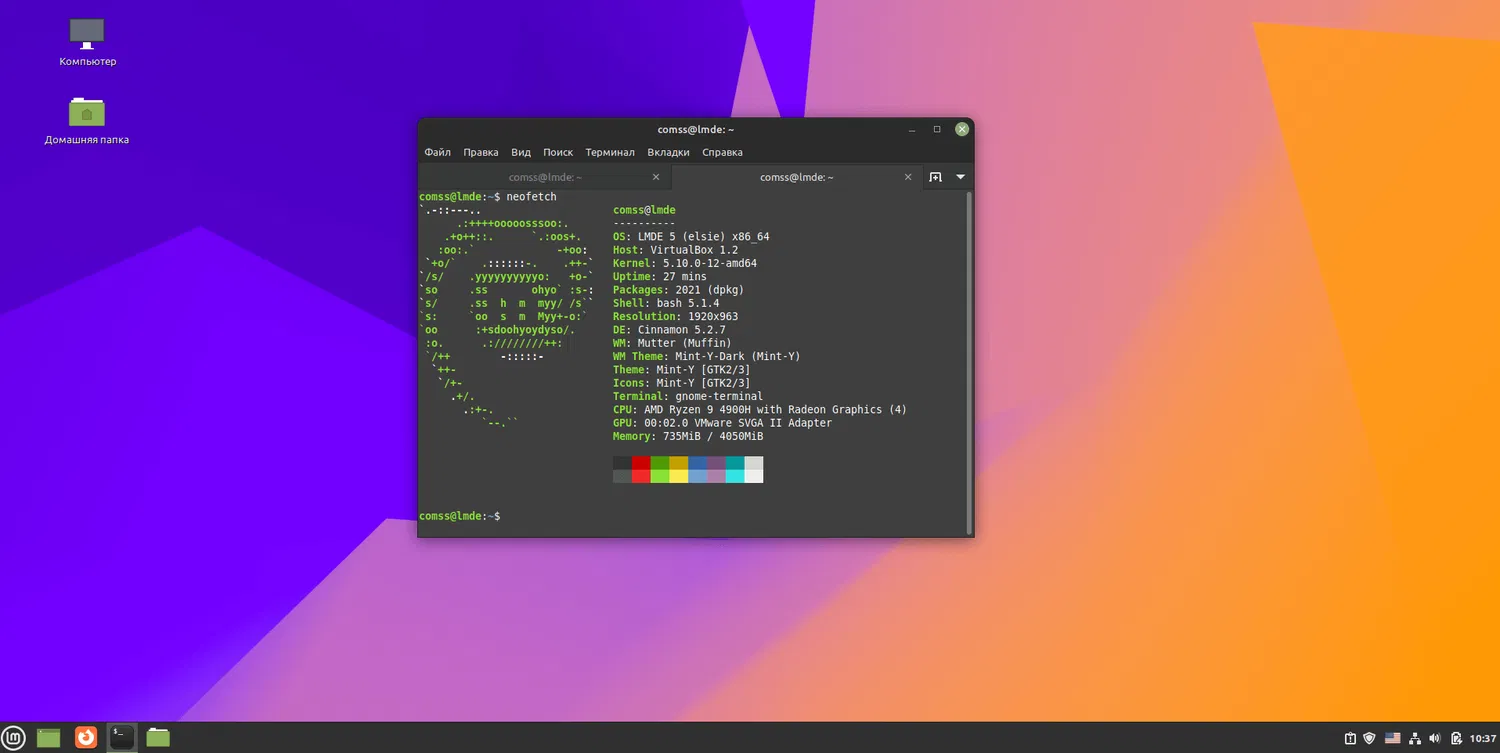
Task: Switch keyboard layout via the US flag icon
Action: pos(1393,739)
